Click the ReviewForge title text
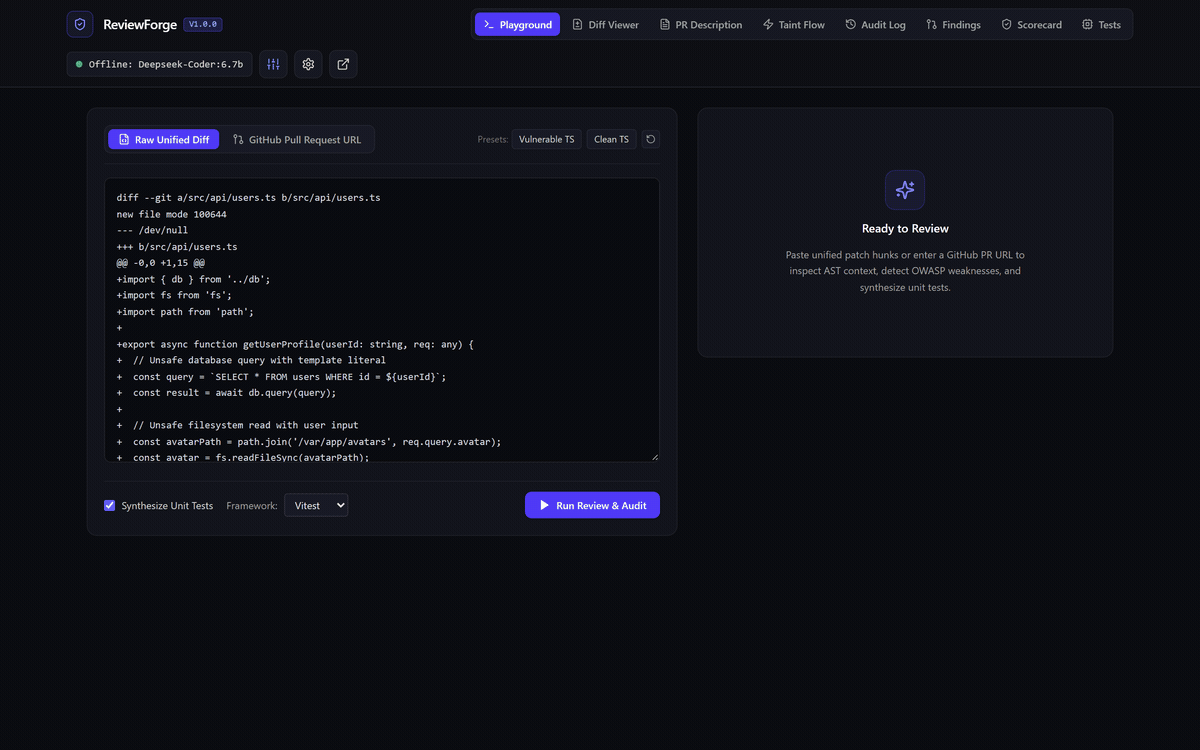This screenshot has height=750, width=1200. coord(140,24)
